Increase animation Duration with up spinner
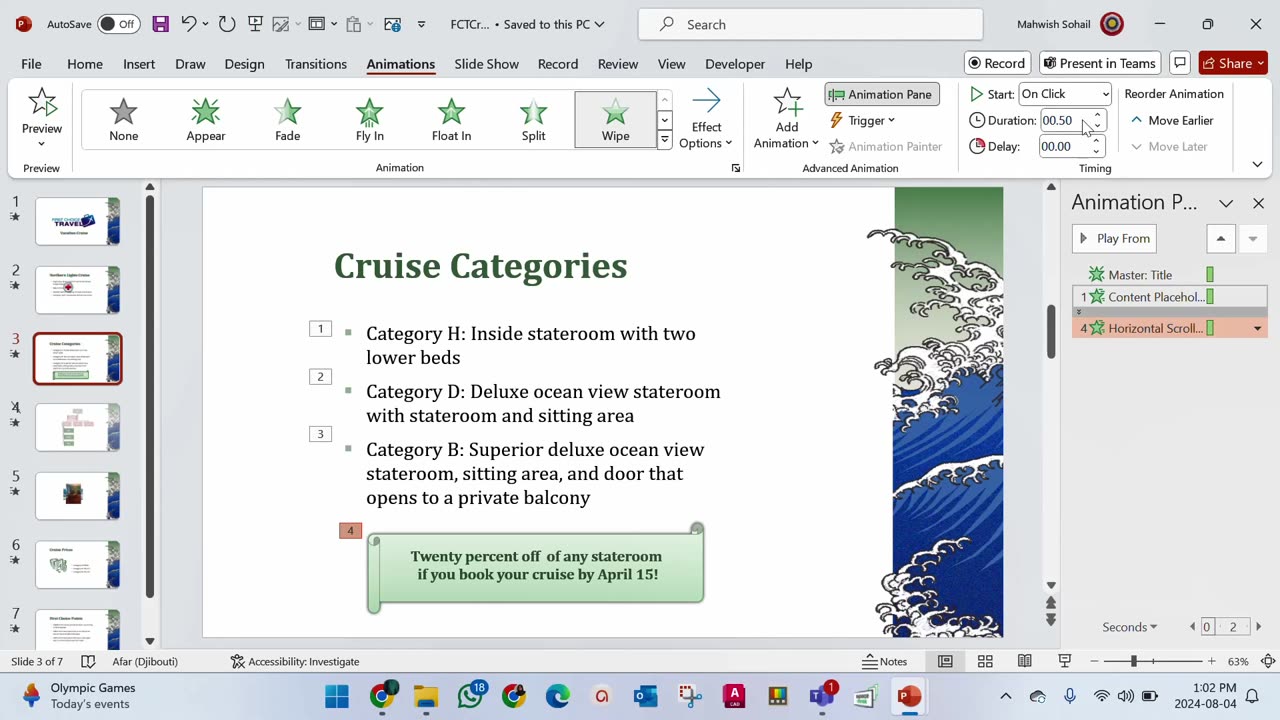 [x=1097, y=115]
